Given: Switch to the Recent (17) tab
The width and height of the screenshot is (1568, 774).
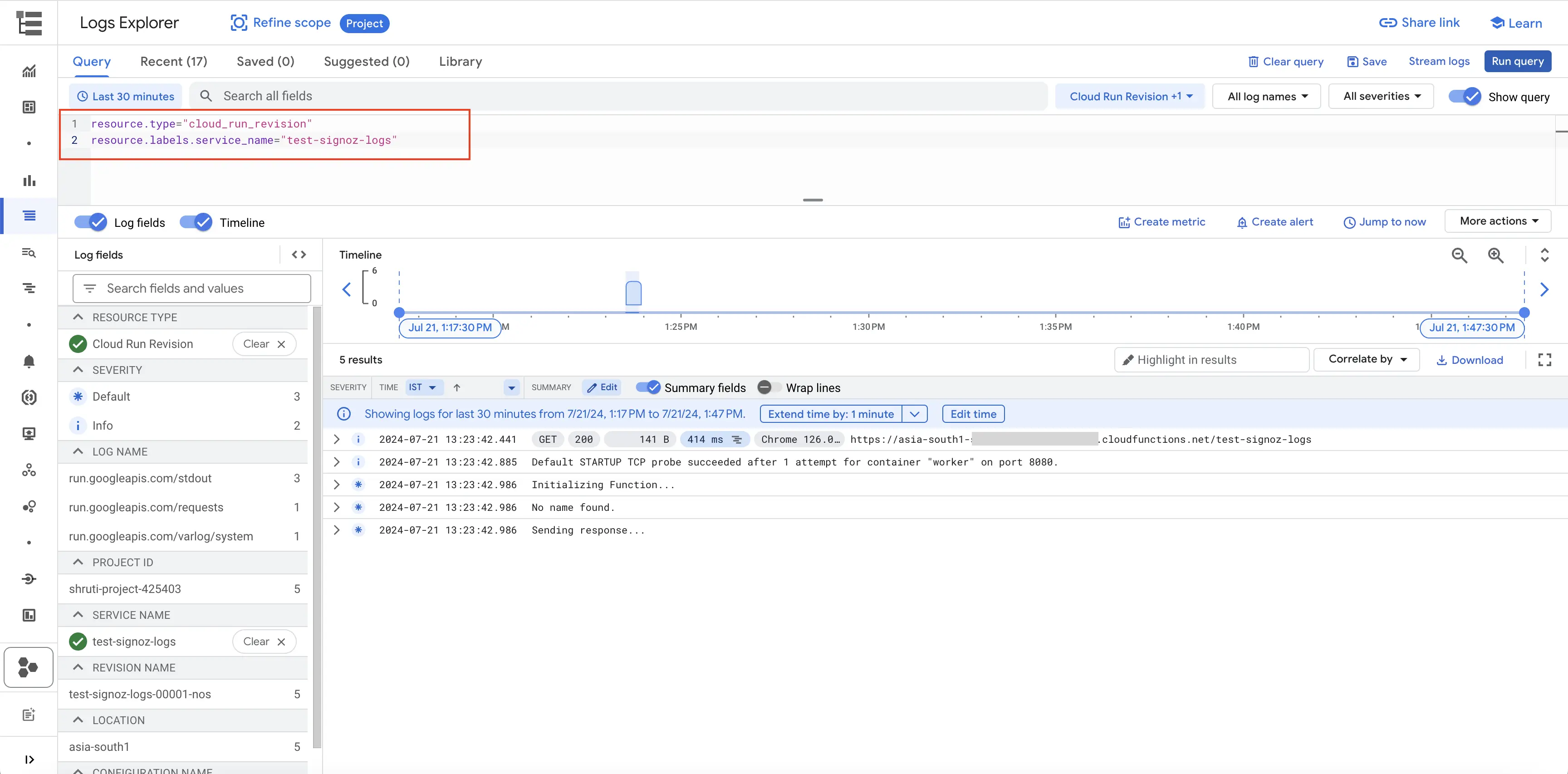Looking at the screenshot, I should pos(173,61).
